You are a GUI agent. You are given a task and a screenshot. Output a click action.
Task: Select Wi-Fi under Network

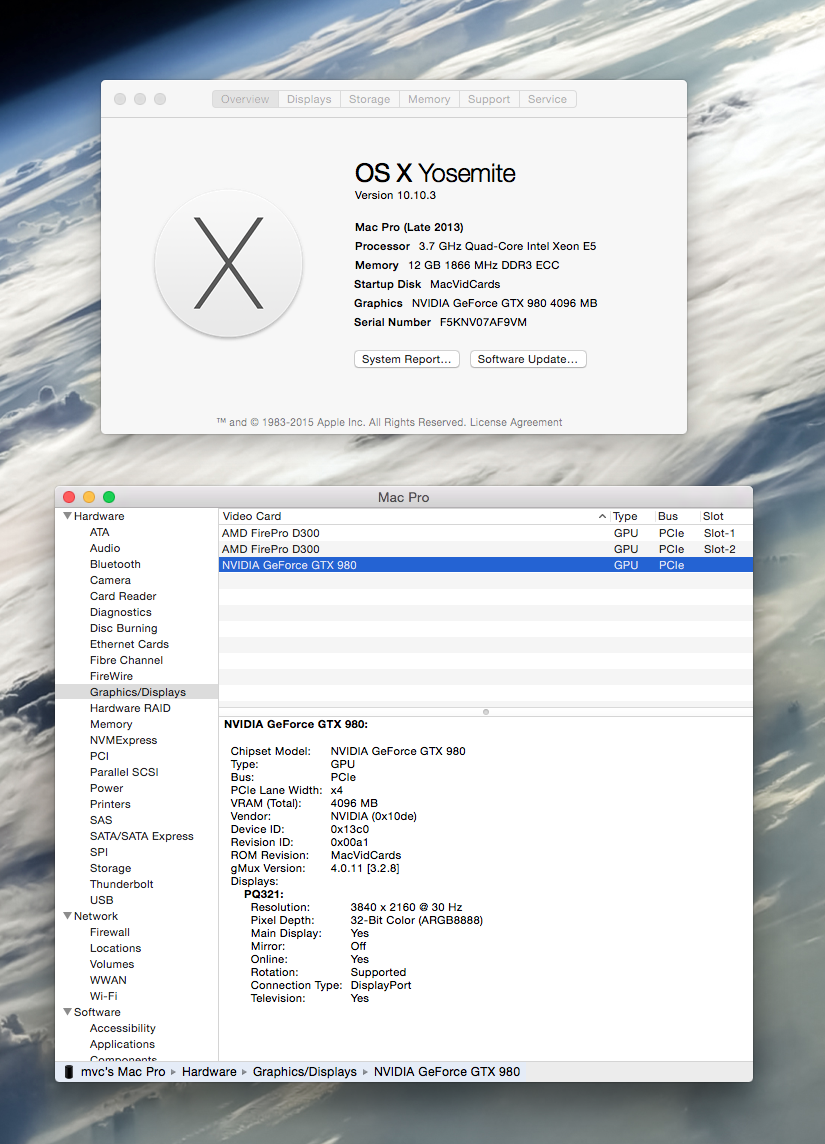coord(104,997)
